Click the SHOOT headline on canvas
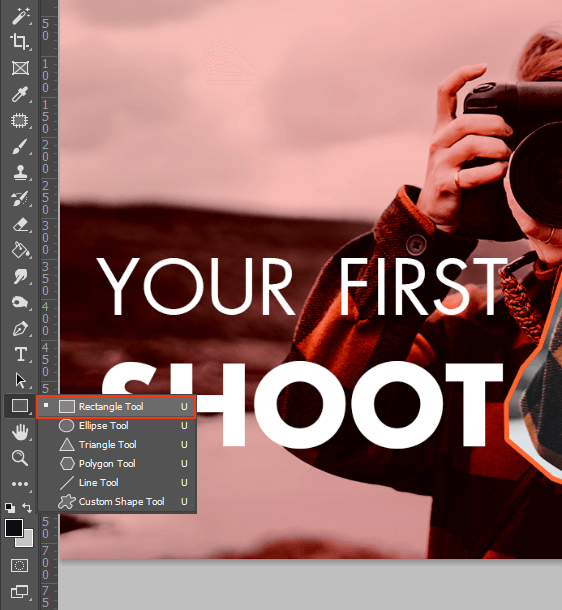This screenshot has height=610, width=562. click(301, 405)
